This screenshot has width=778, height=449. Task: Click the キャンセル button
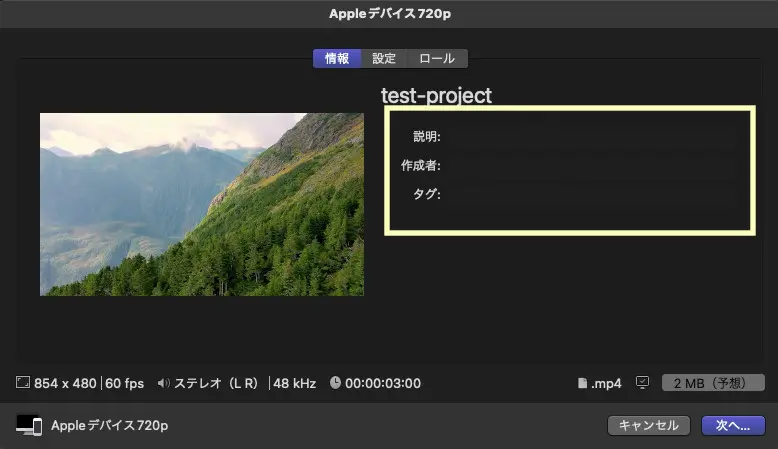coord(648,425)
